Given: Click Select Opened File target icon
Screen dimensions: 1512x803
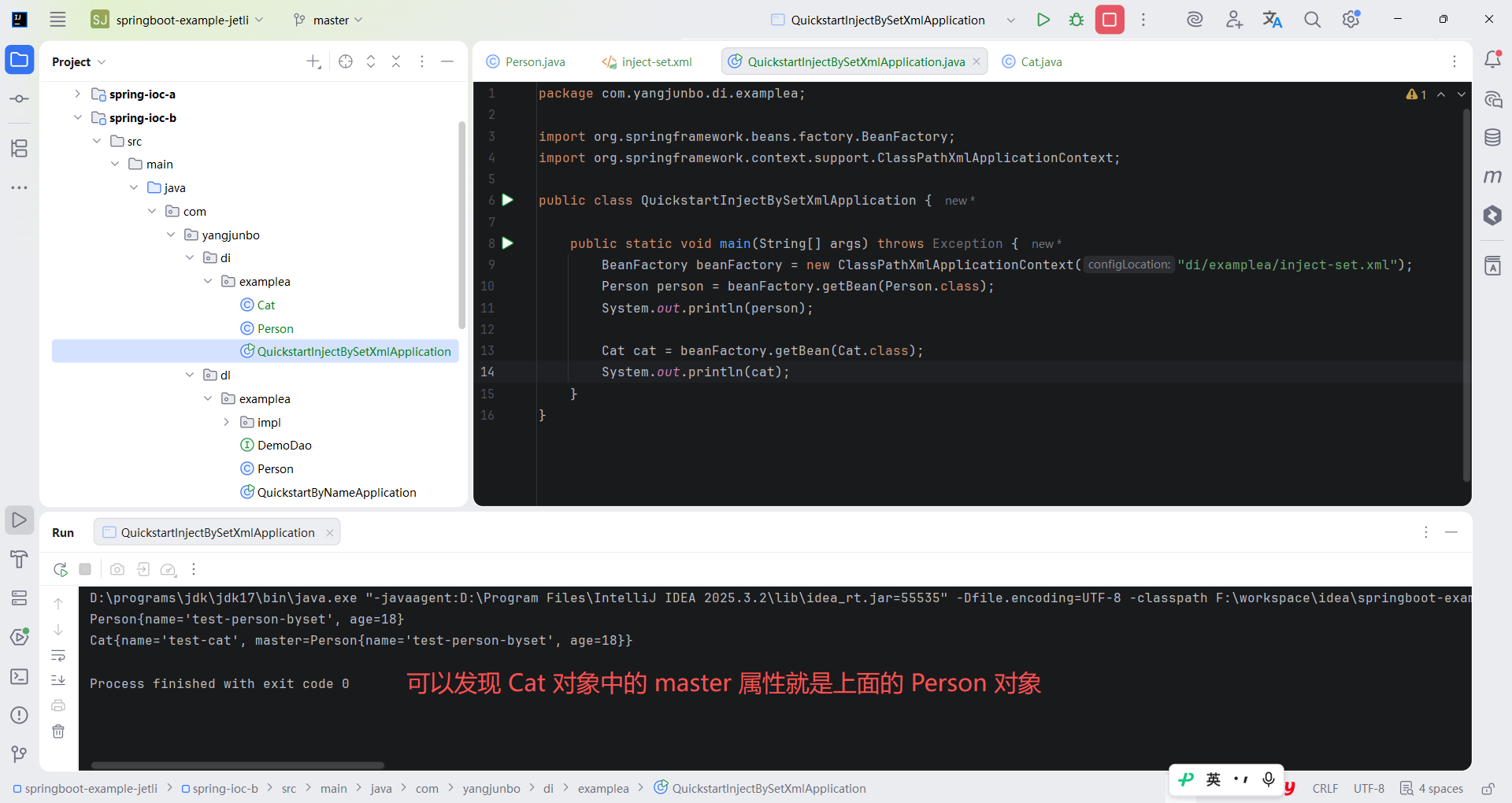Looking at the screenshot, I should 345,61.
